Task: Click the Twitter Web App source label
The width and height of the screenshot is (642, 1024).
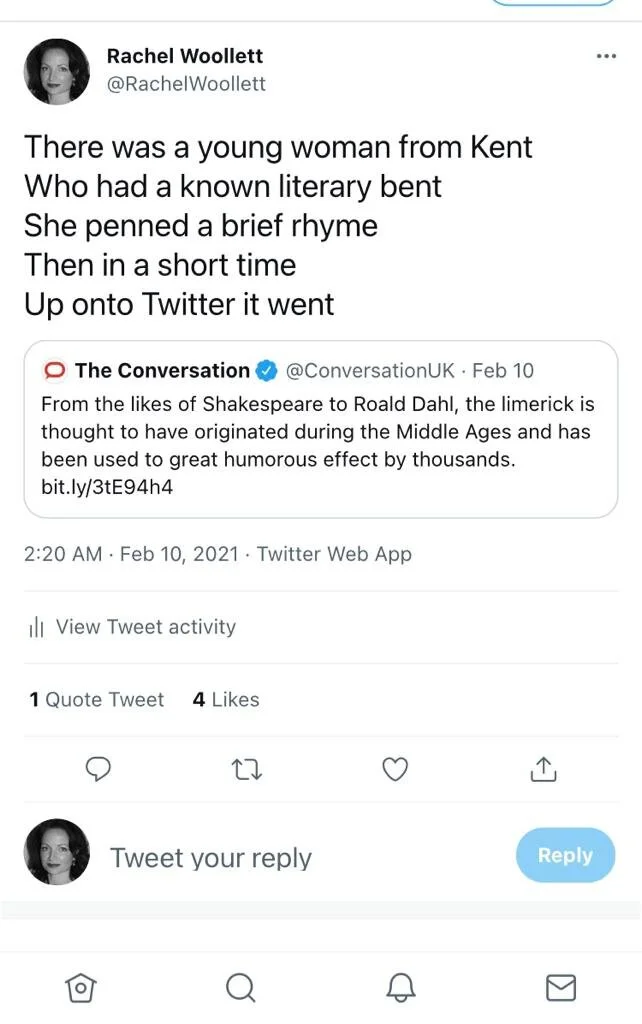Action: coord(334,554)
